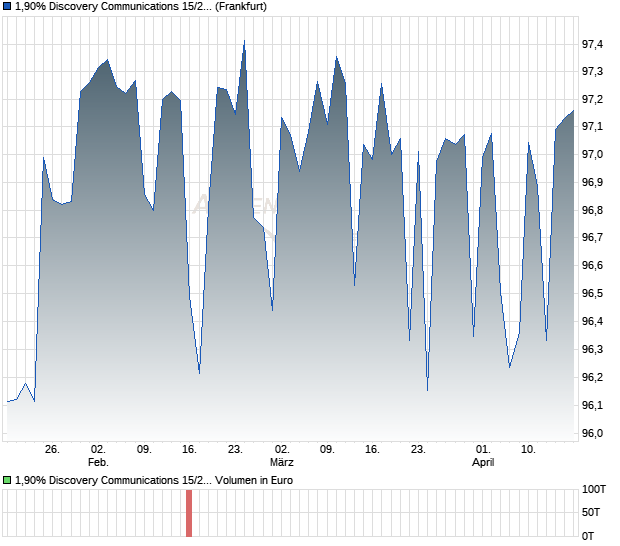Click the y-axis label 96,7
This screenshot has width=620, height=546.
pos(592,238)
